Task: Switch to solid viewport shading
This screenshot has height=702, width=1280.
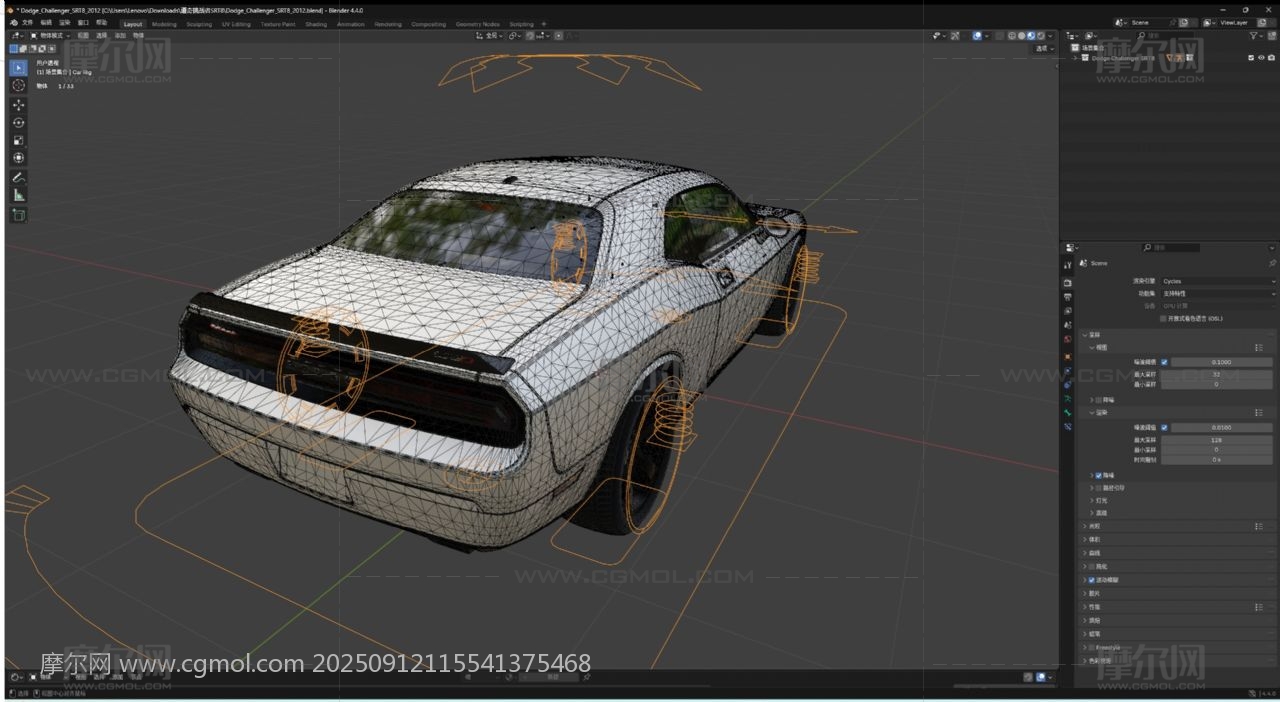Action: click(1022, 36)
